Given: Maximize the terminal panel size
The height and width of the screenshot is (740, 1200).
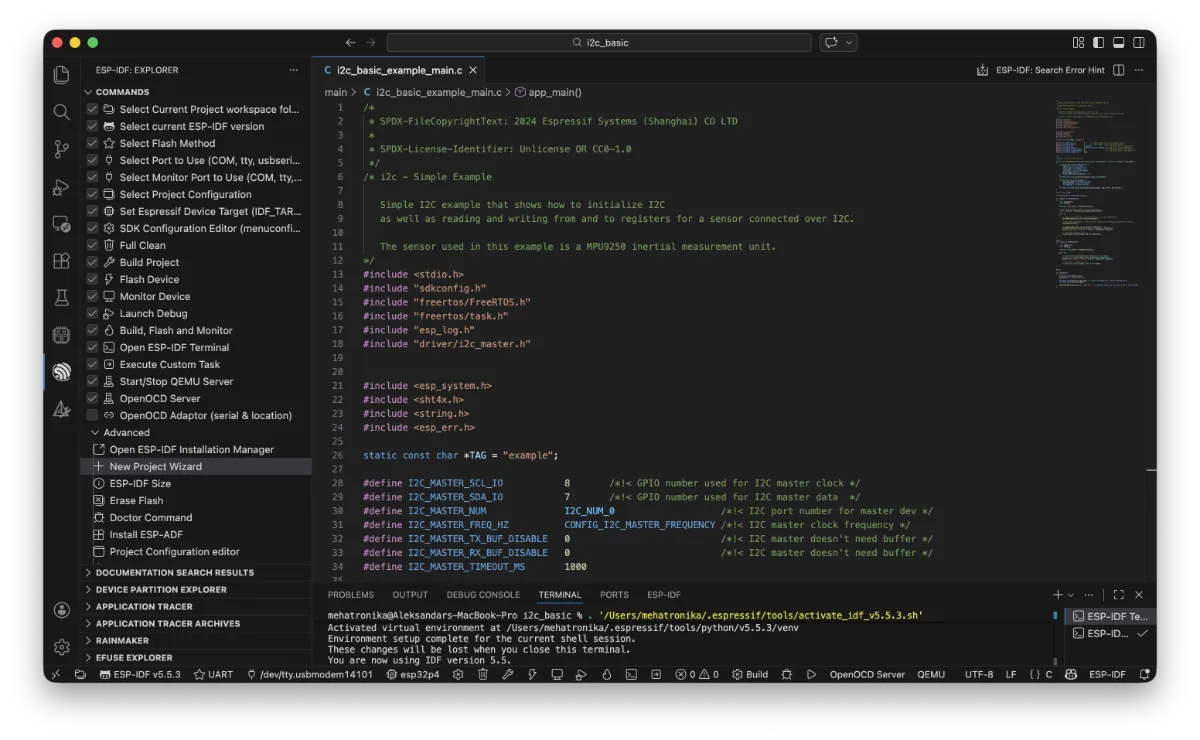Looking at the screenshot, I should [x=1118, y=594].
